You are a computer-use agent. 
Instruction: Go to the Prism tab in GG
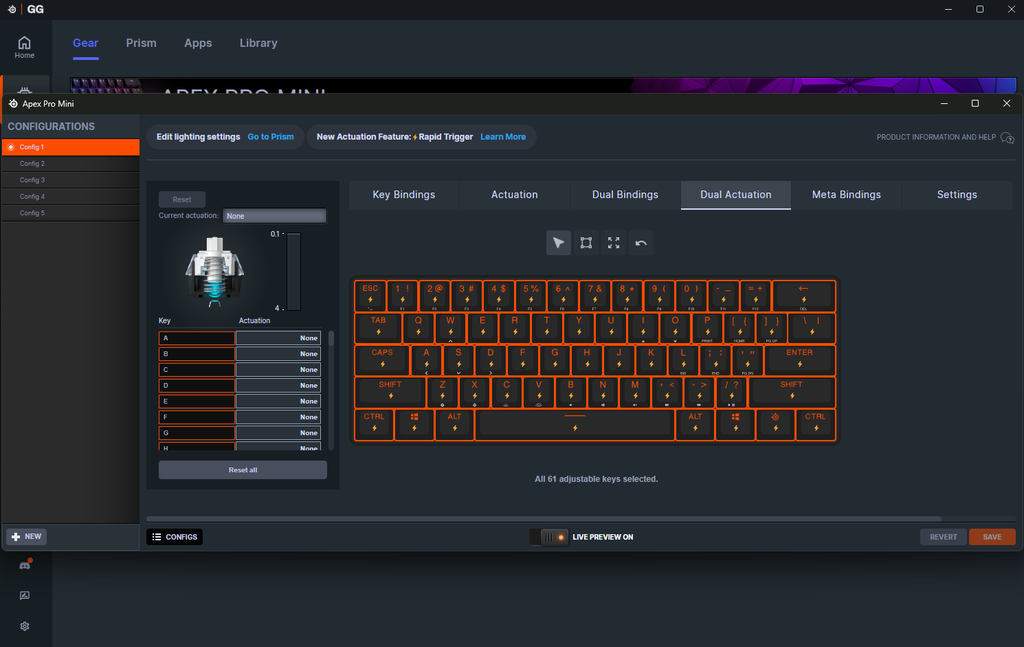click(141, 43)
